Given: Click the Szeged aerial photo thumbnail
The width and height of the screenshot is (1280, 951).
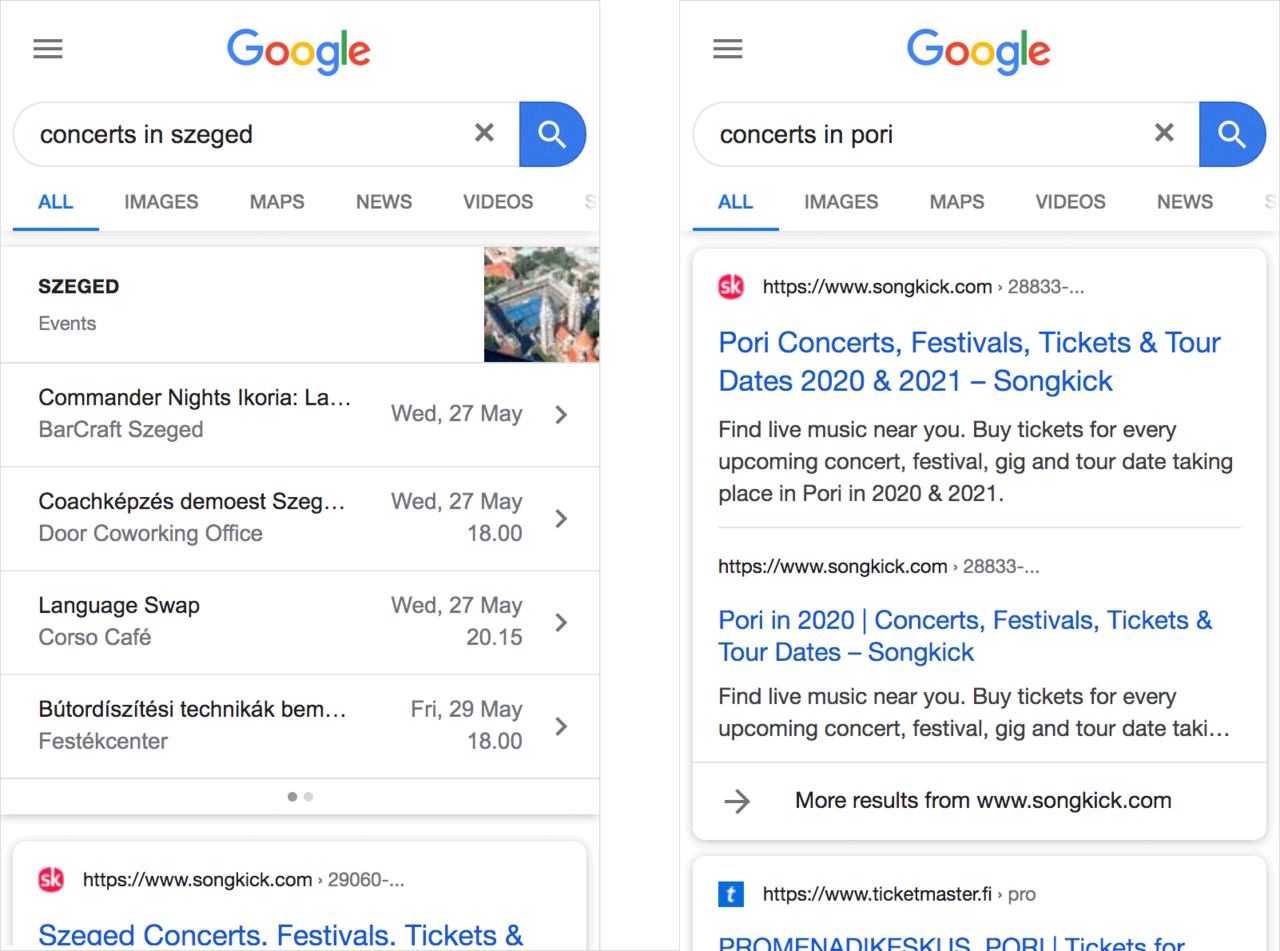Looking at the screenshot, I should tap(542, 304).
